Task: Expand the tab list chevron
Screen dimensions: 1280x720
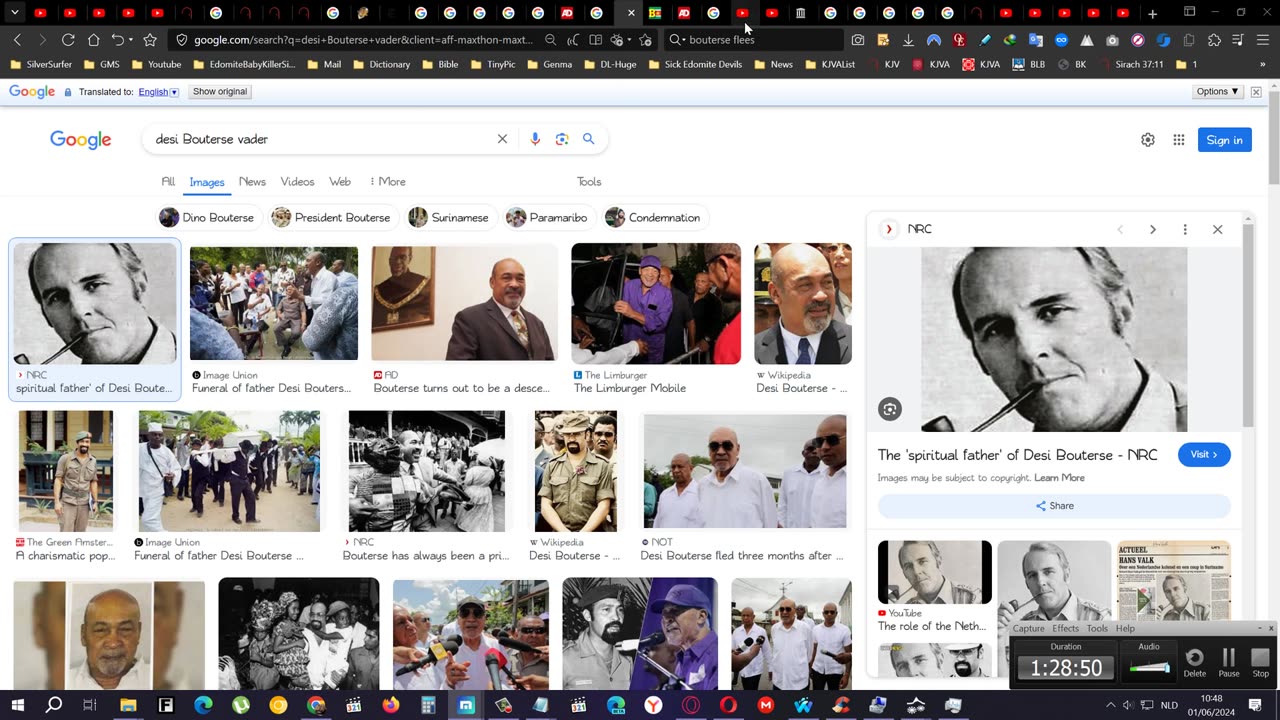Action: pos(15,13)
